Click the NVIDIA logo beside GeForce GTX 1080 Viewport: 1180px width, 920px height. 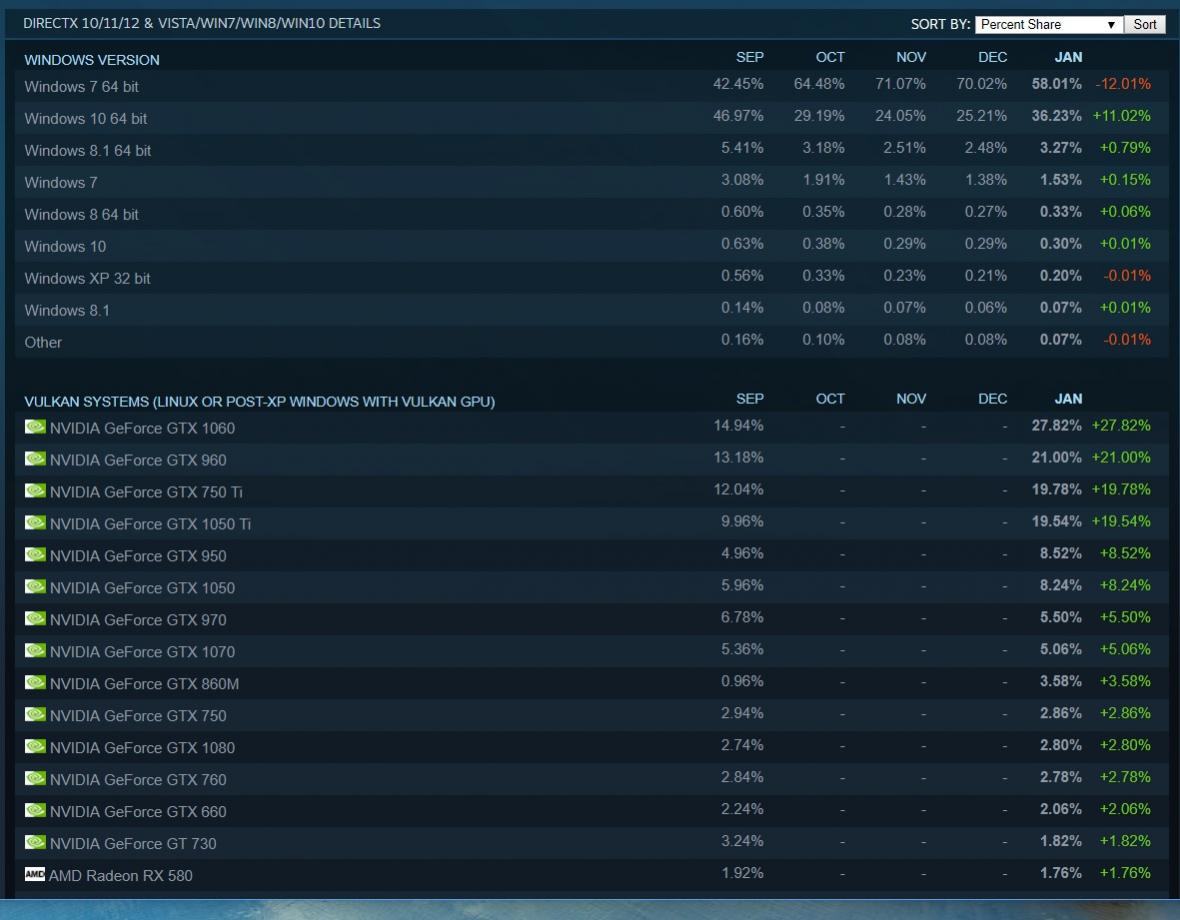[x=35, y=747]
